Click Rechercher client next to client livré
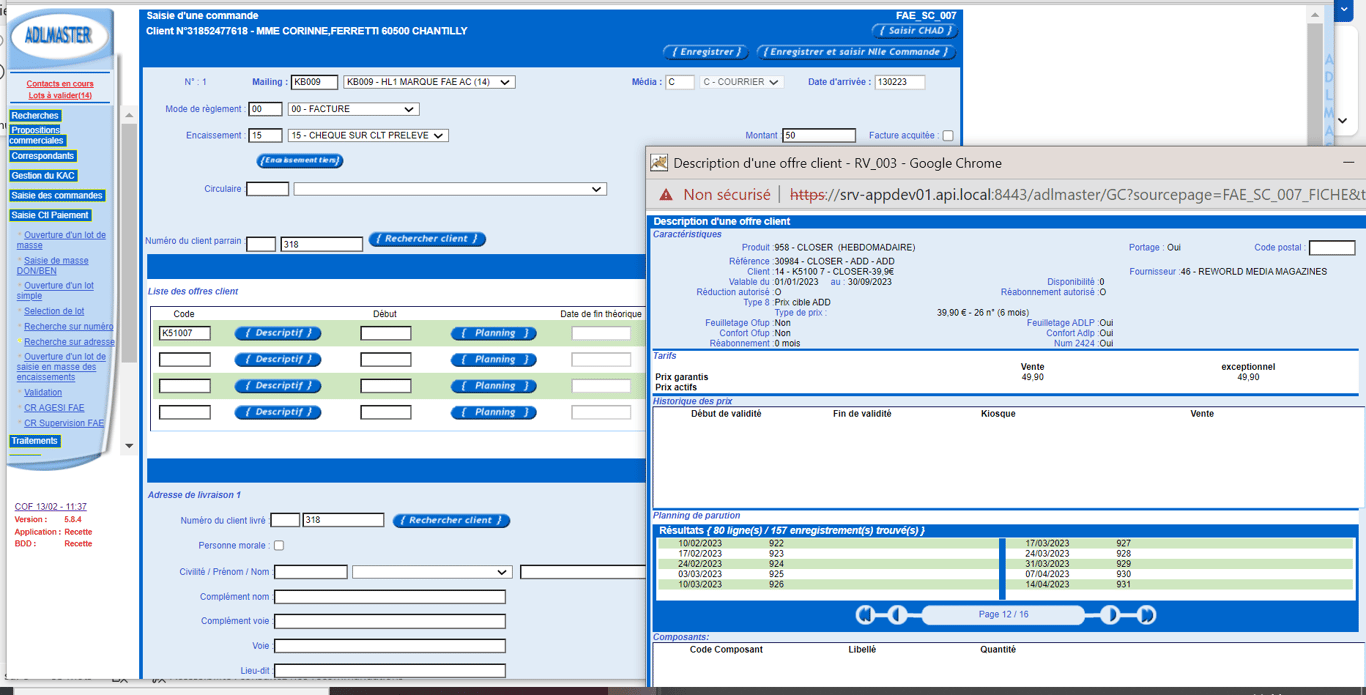The height and width of the screenshot is (695, 1366). coord(451,520)
